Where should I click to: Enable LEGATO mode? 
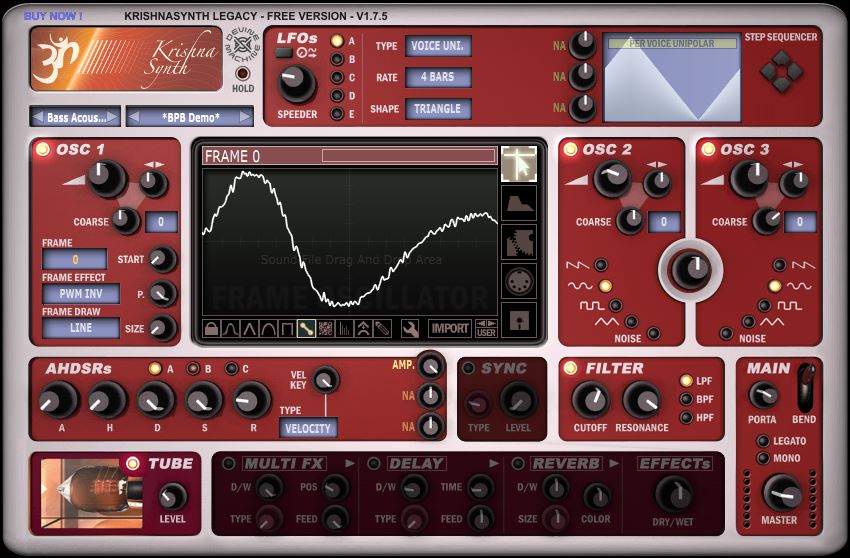click(x=763, y=441)
